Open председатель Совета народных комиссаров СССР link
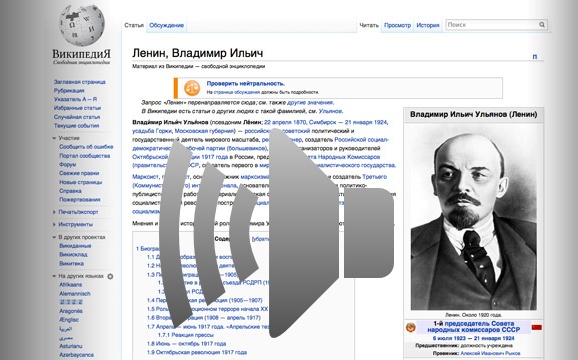This screenshot has width=578, height=360. click(x=474, y=326)
